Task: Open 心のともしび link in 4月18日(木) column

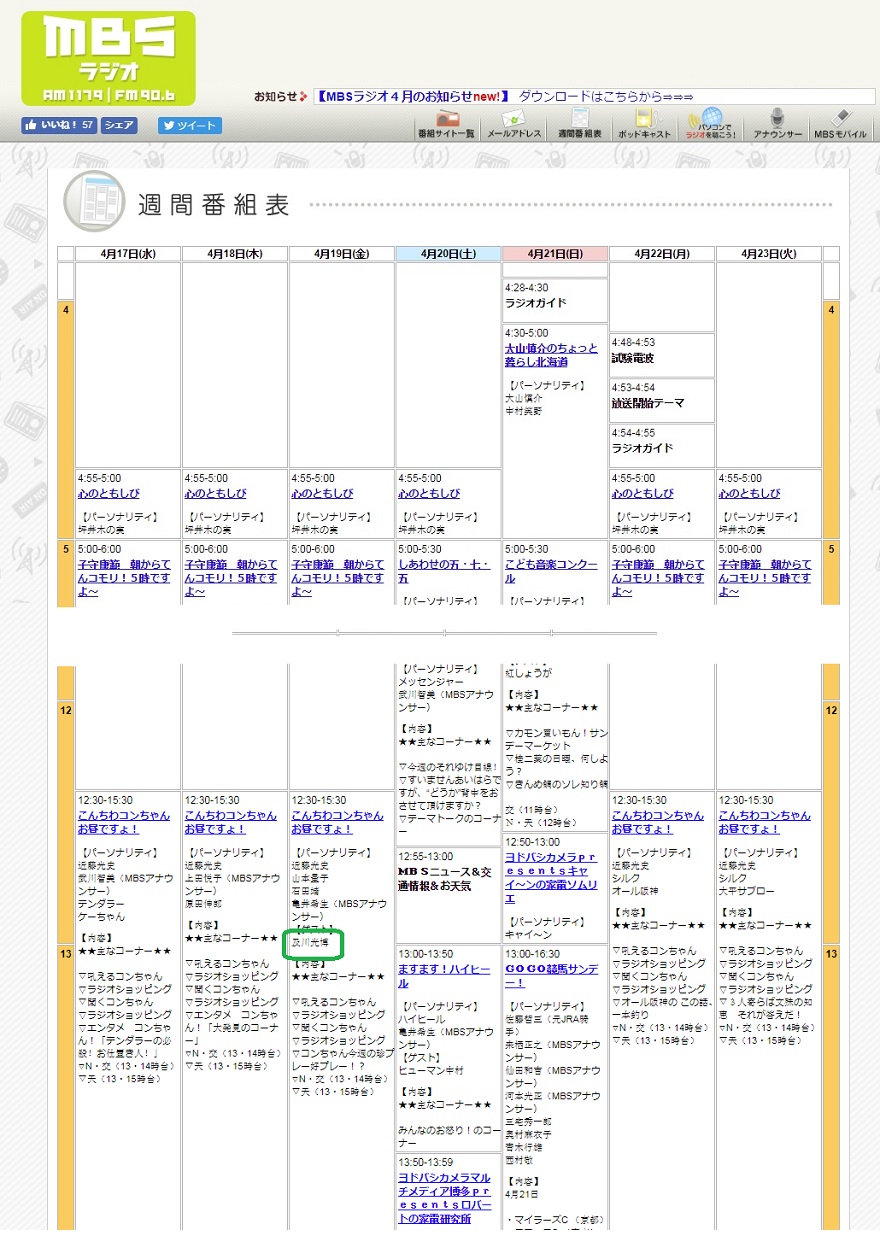Action: 217,493
